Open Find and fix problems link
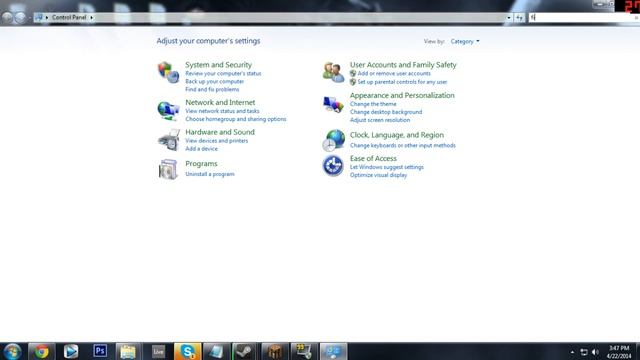This screenshot has width=640, height=360. (x=212, y=89)
